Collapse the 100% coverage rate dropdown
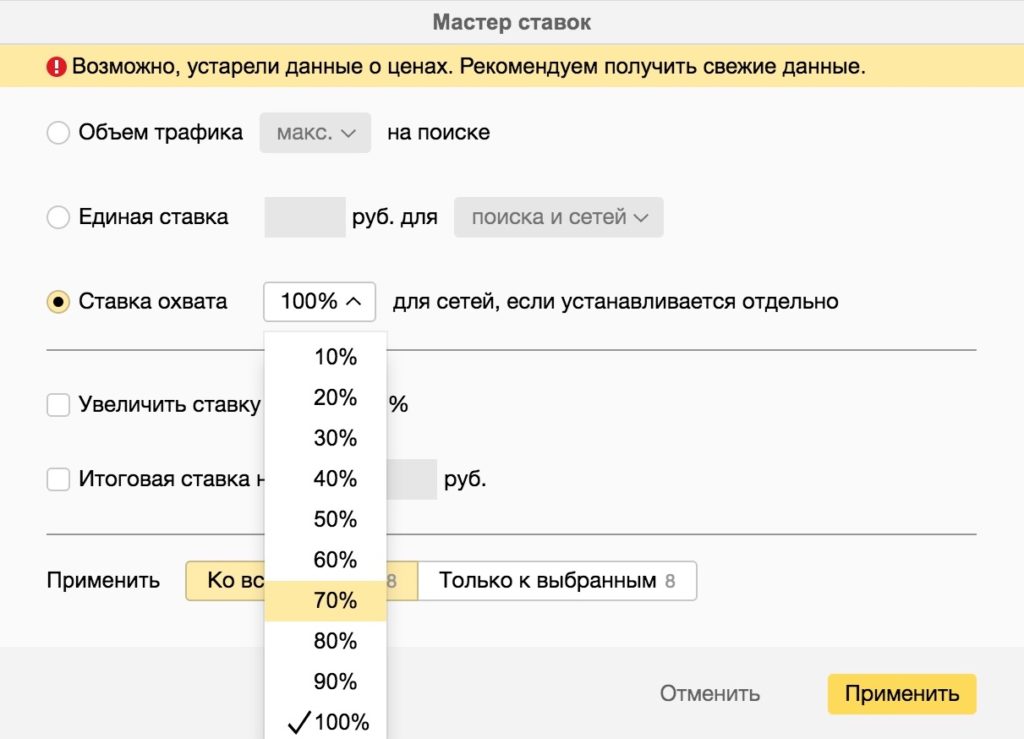1024x739 pixels. coord(320,302)
